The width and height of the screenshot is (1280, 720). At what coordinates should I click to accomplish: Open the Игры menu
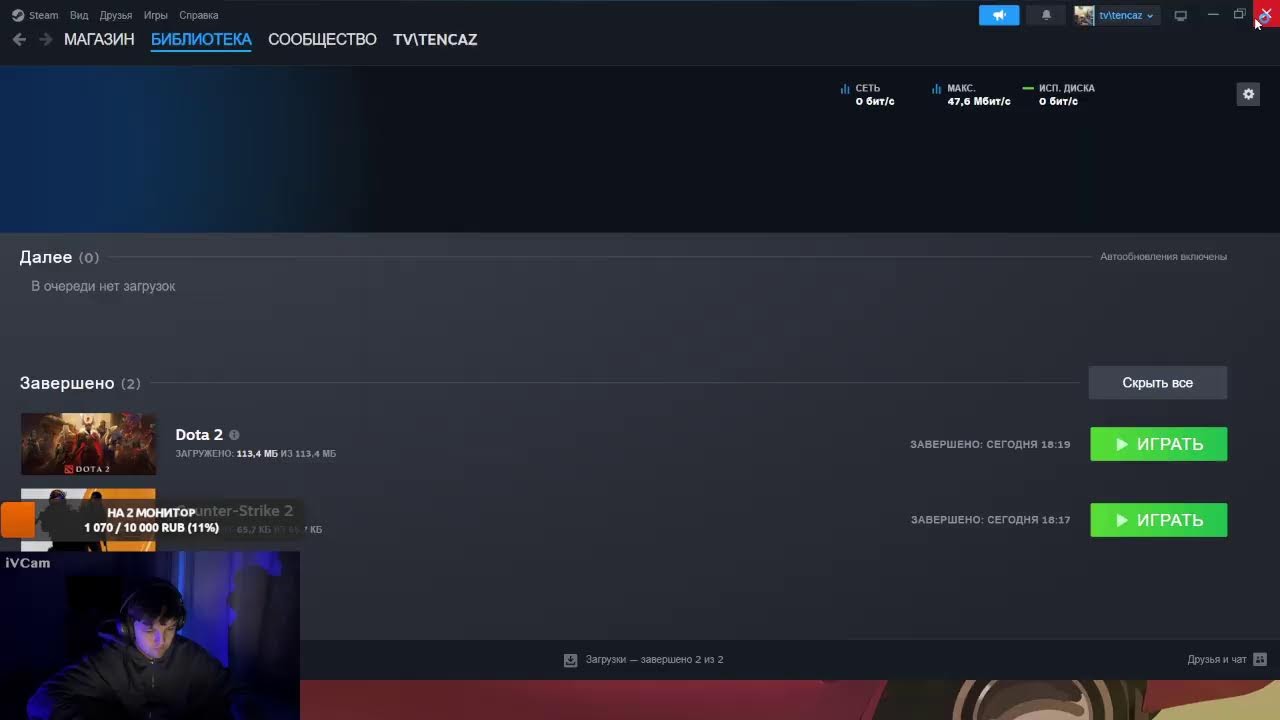point(155,15)
